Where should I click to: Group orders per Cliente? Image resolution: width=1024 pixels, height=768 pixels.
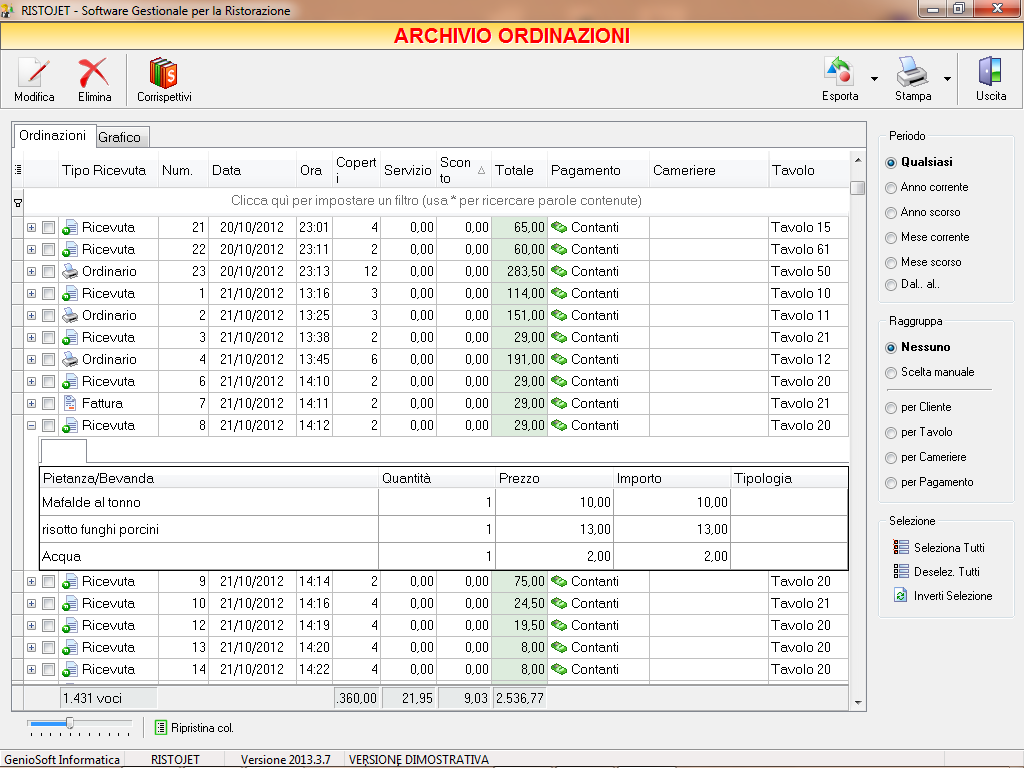891,408
